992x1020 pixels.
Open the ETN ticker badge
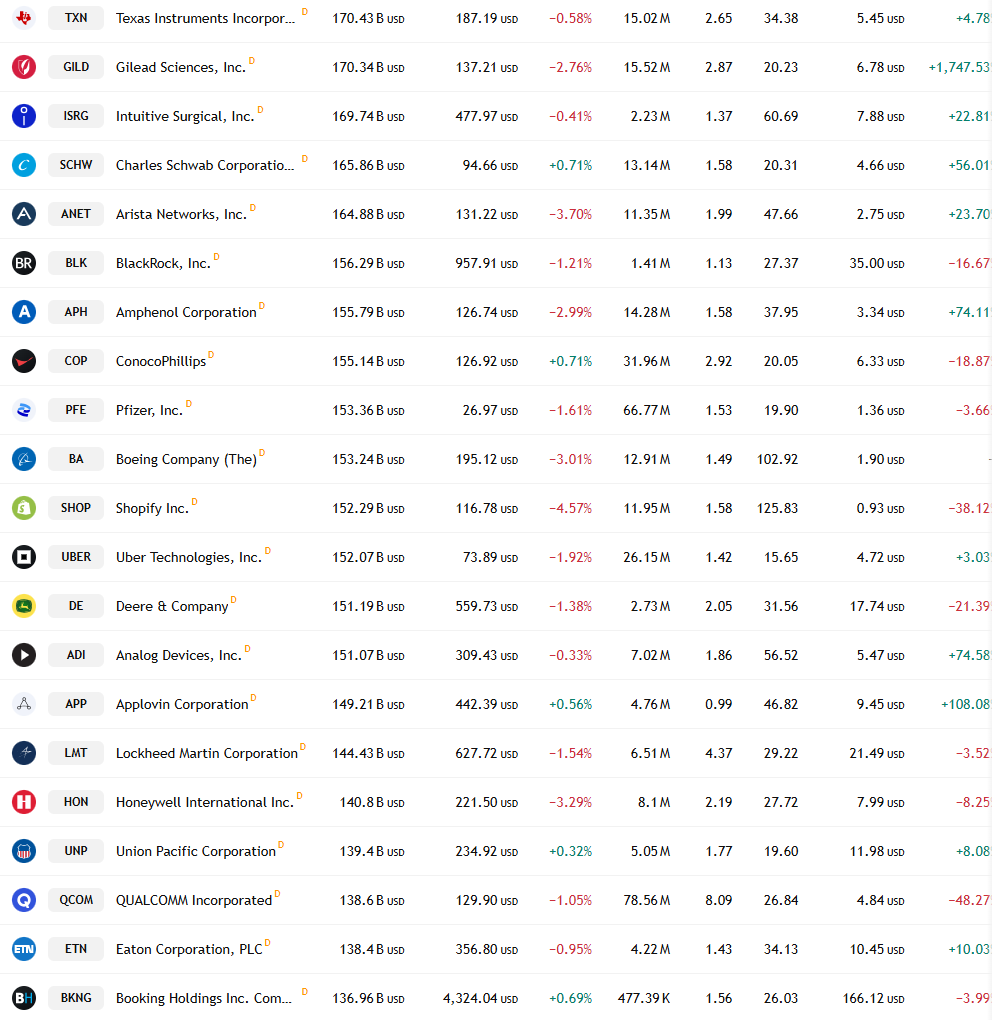pos(76,948)
